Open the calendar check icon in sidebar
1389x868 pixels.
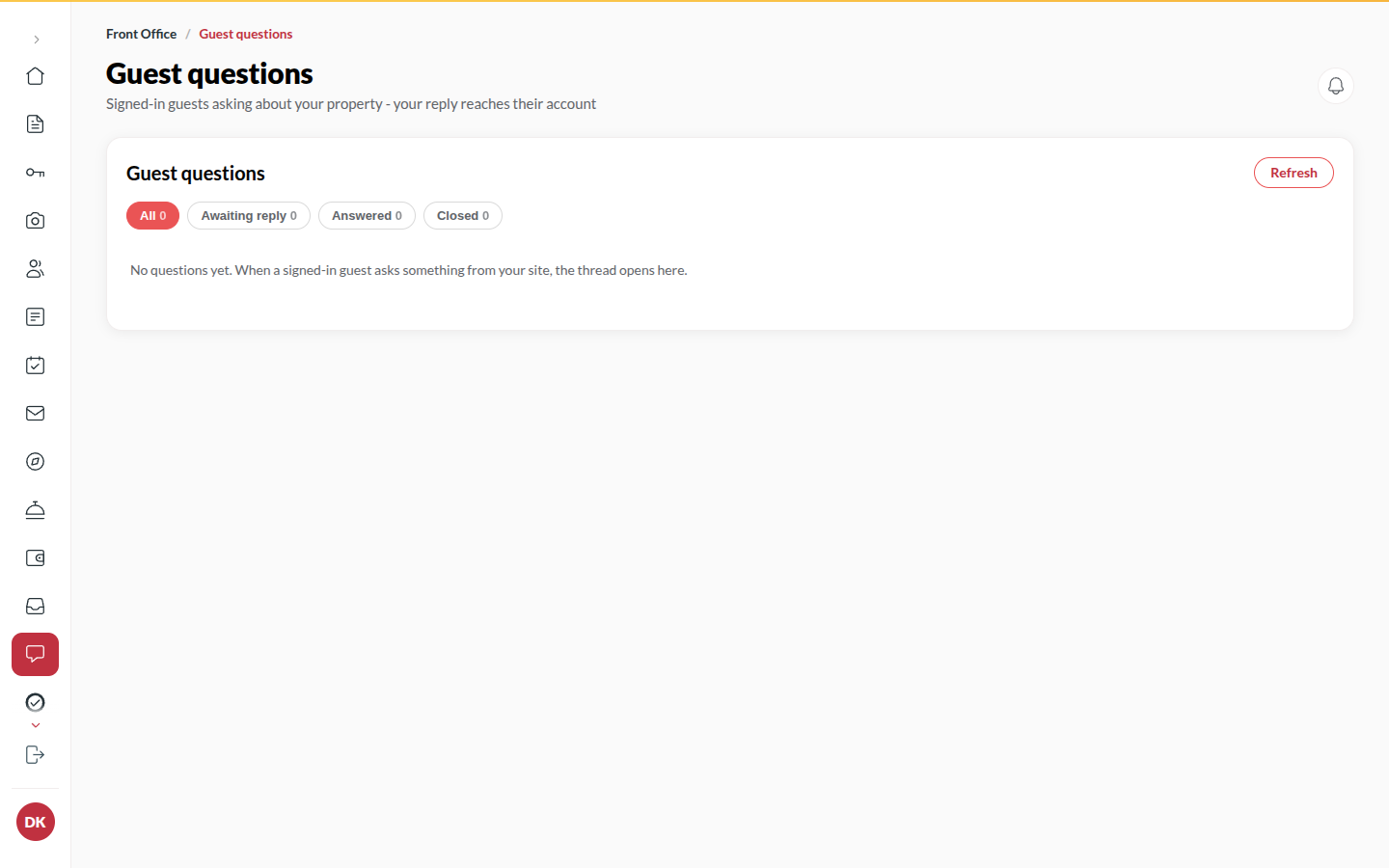(36, 366)
